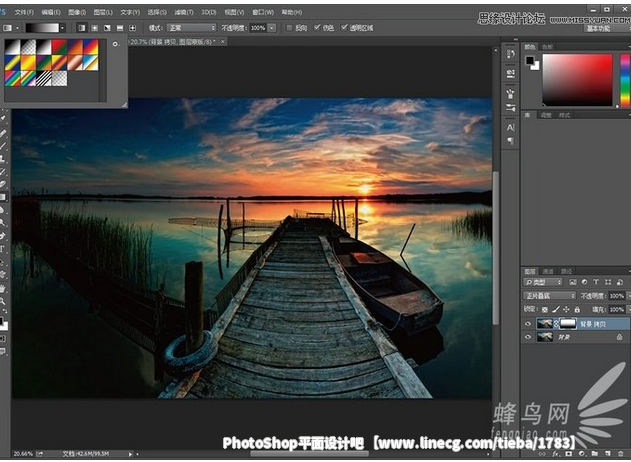The height and width of the screenshot is (462, 631).
Task: Open the gradient picker dropdown arrow
Action: coord(62,28)
